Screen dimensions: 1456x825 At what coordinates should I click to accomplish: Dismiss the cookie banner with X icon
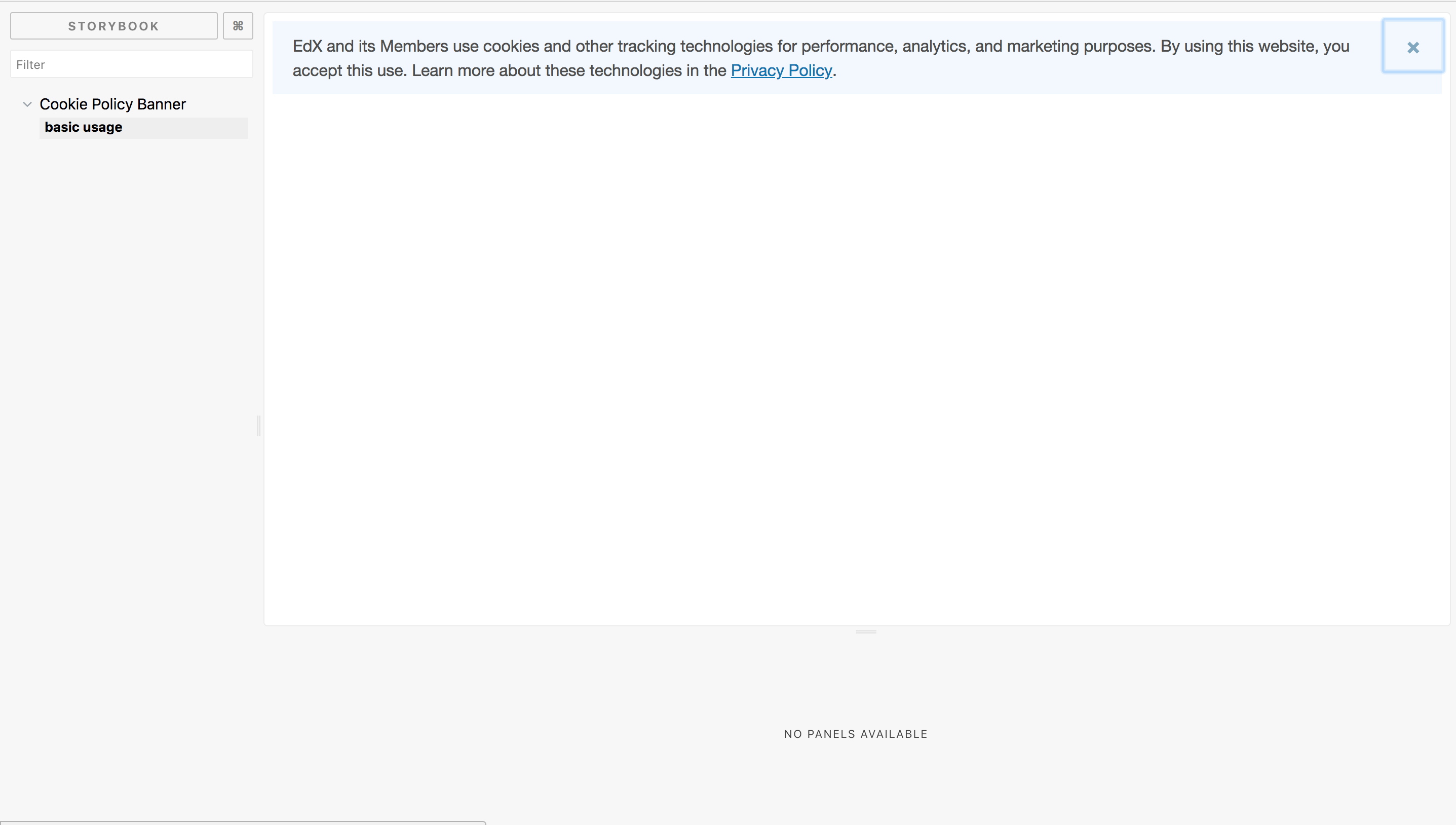[x=1412, y=47]
